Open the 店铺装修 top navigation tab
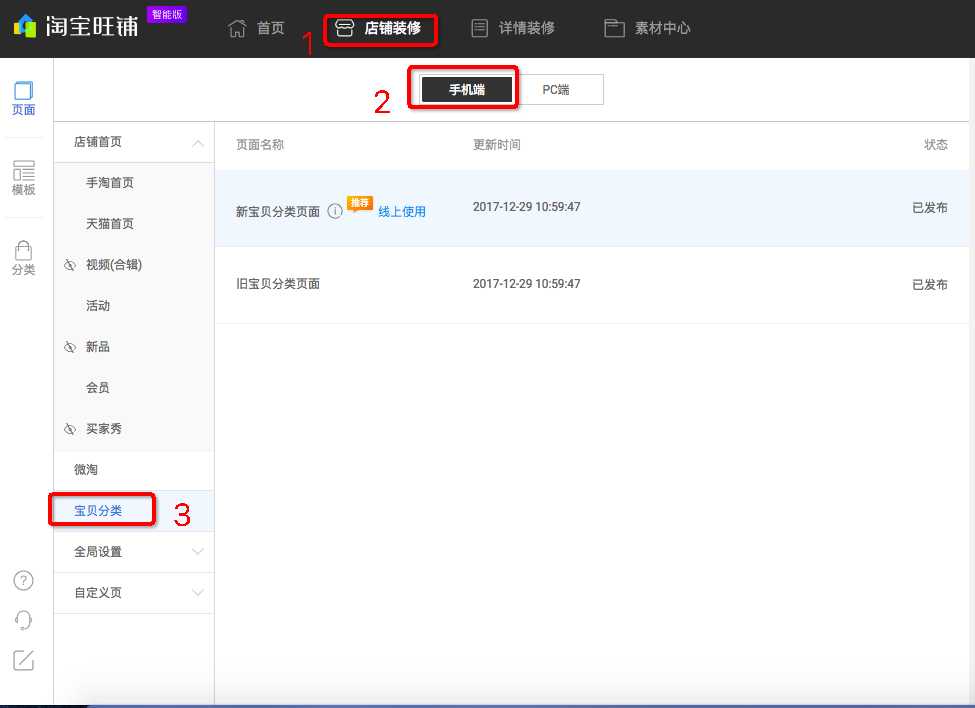The height and width of the screenshot is (708, 975). [378, 28]
